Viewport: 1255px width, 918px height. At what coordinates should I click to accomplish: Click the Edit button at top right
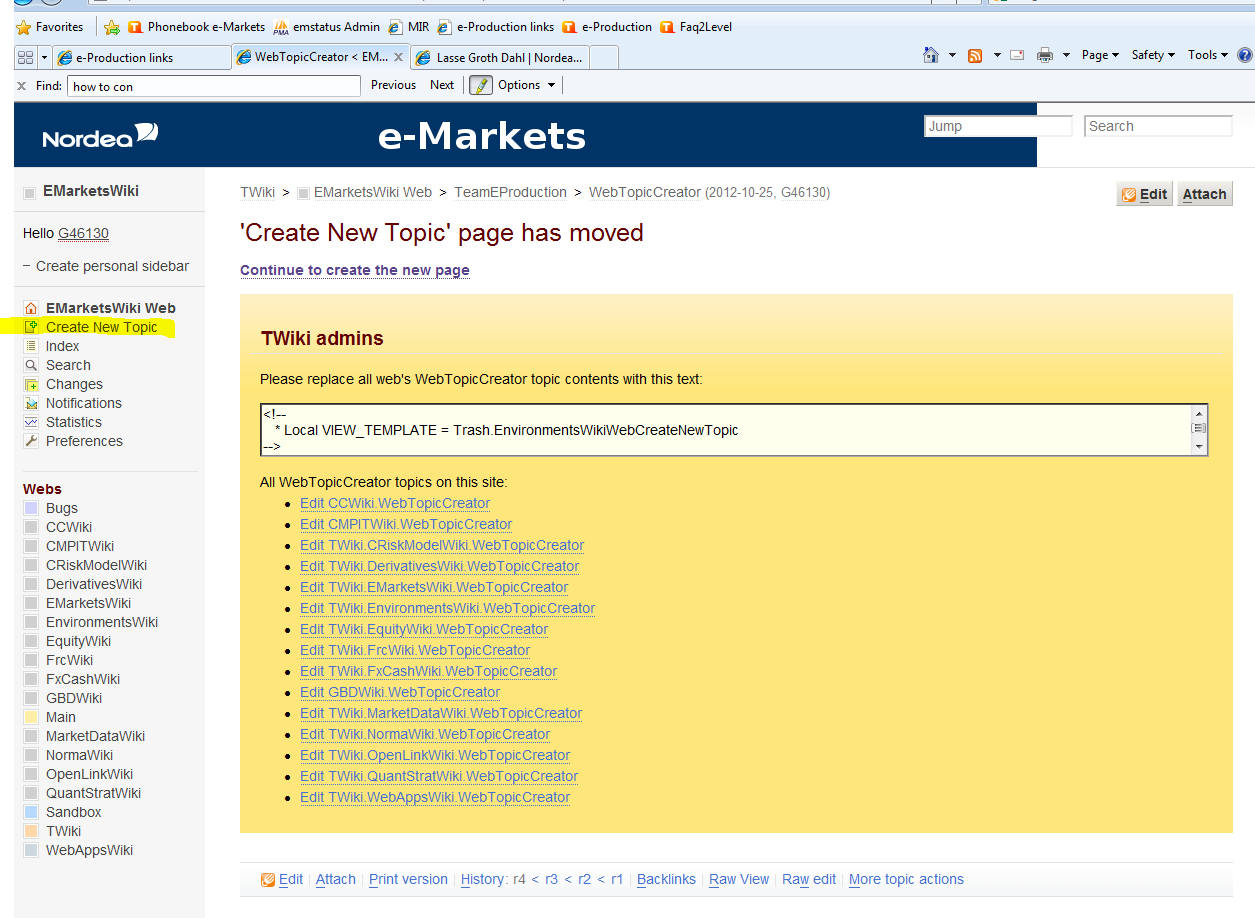click(1144, 194)
